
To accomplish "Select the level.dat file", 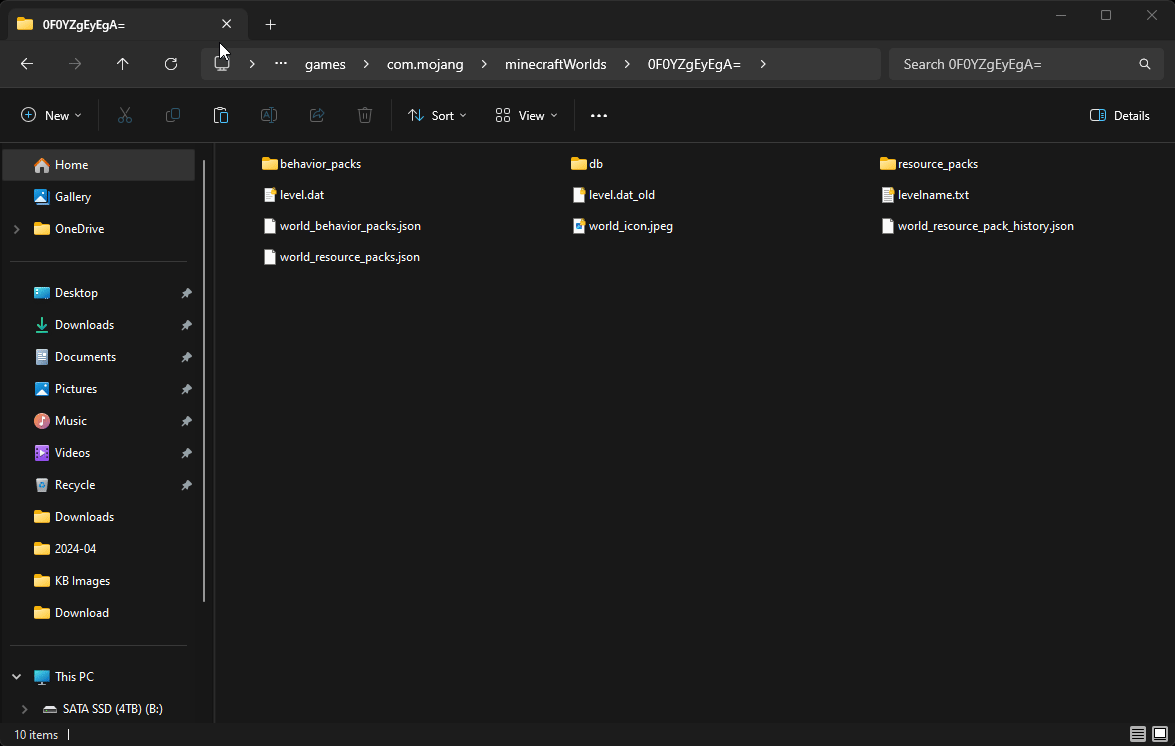I will click(301, 195).
